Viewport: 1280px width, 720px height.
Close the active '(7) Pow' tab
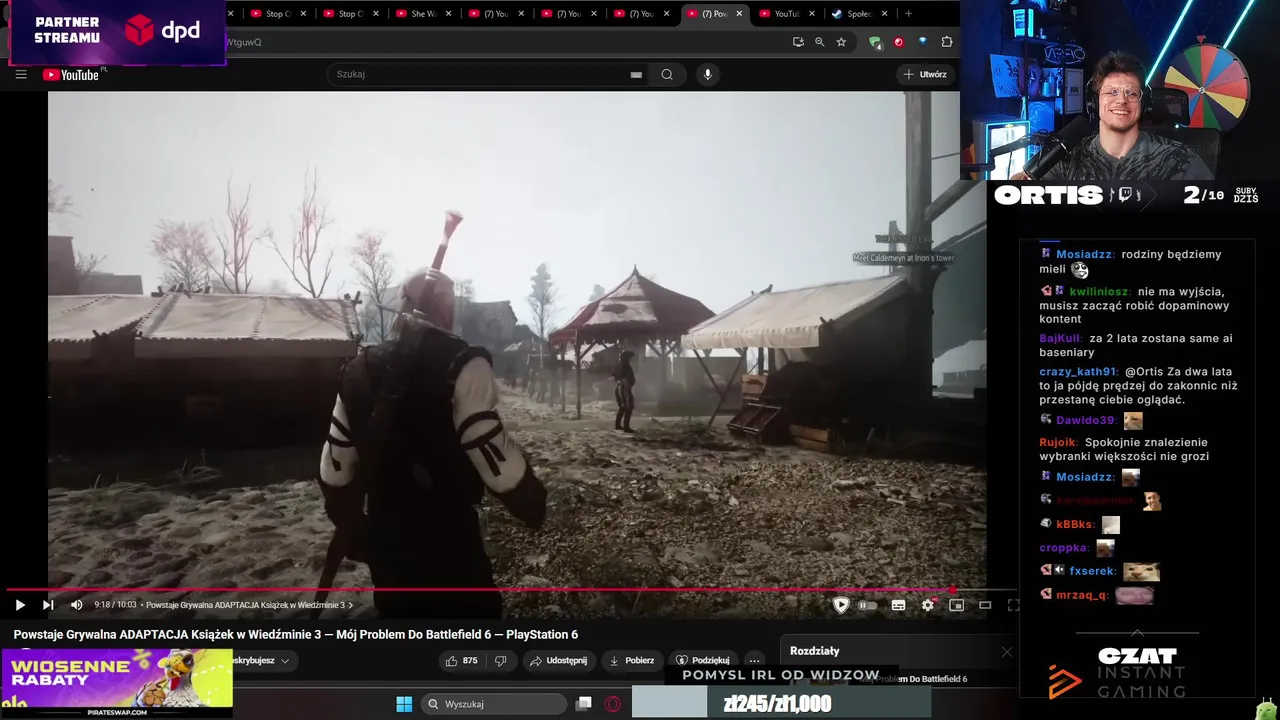(739, 14)
